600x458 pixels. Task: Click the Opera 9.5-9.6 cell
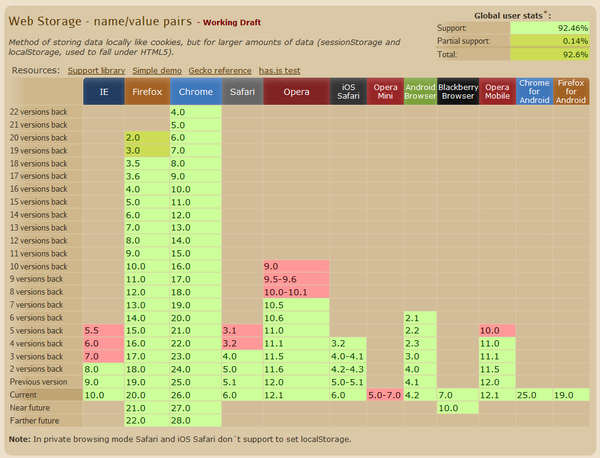click(x=296, y=279)
